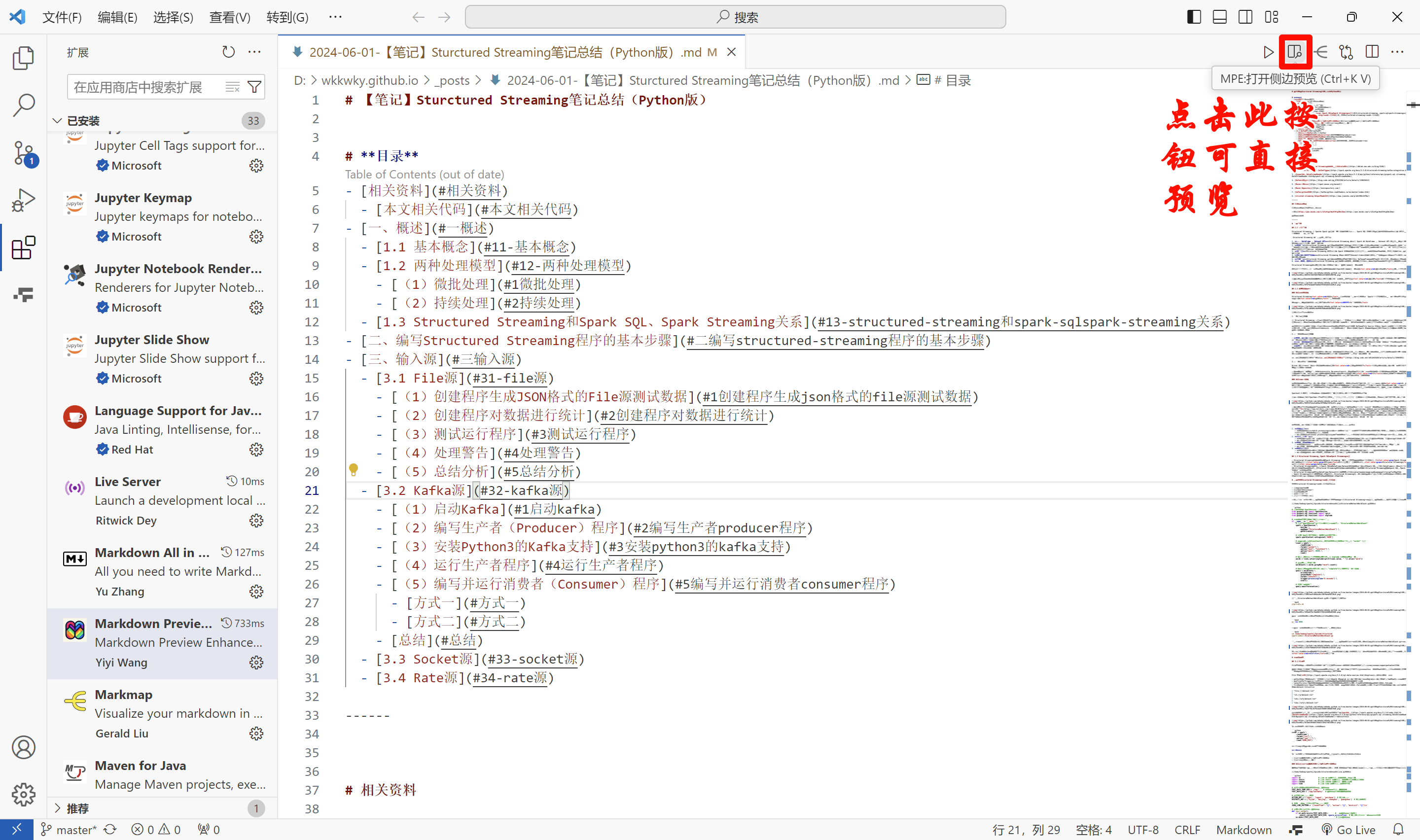This screenshot has width=1420, height=840.
Task: Clear extensions search results icon
Action: tap(233, 87)
